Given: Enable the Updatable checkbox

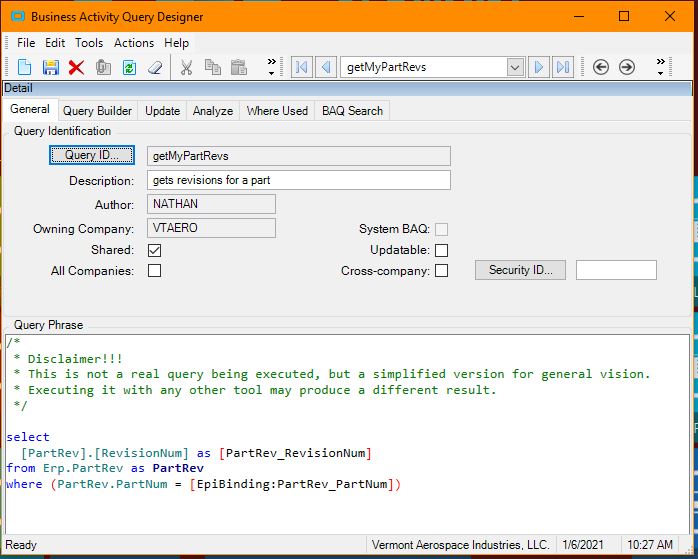Looking at the screenshot, I should 441,250.
